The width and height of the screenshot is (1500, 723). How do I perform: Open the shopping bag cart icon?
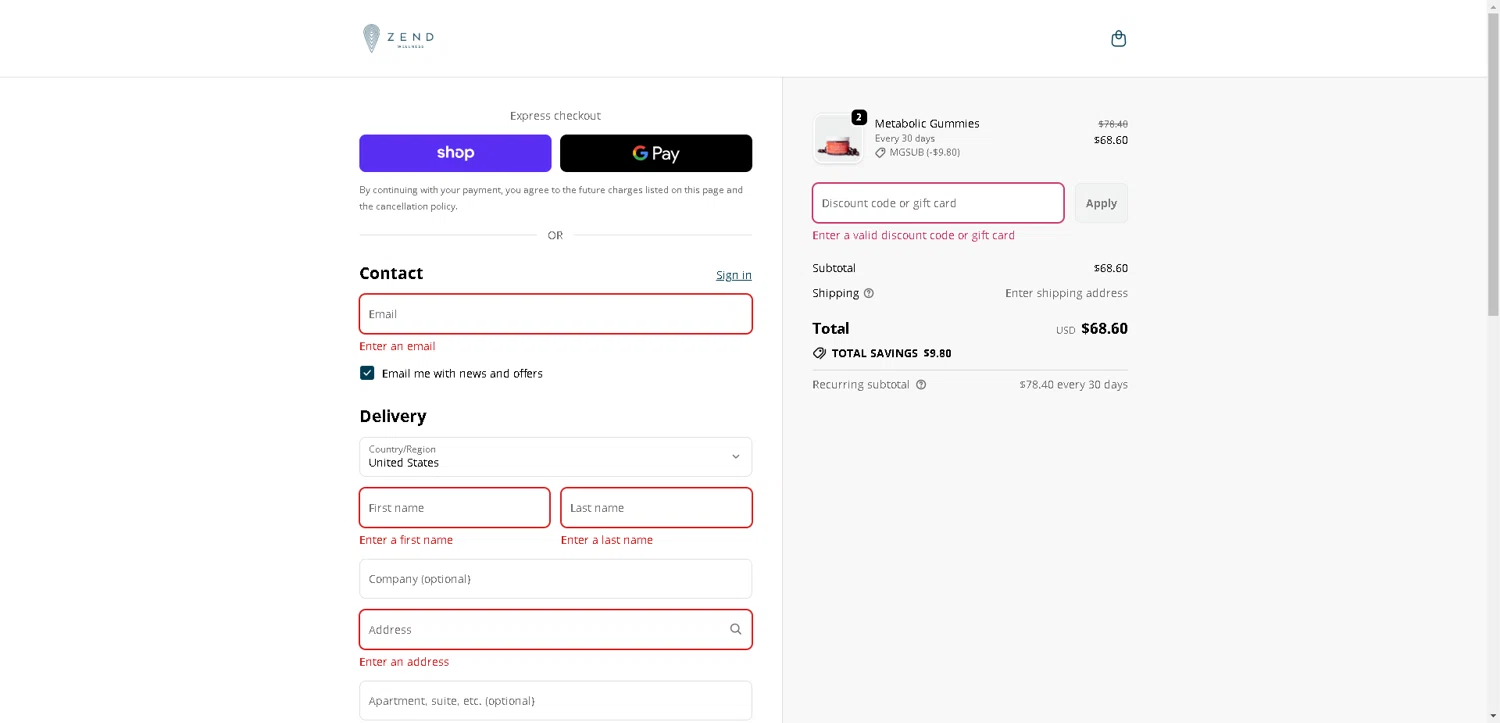click(1118, 39)
